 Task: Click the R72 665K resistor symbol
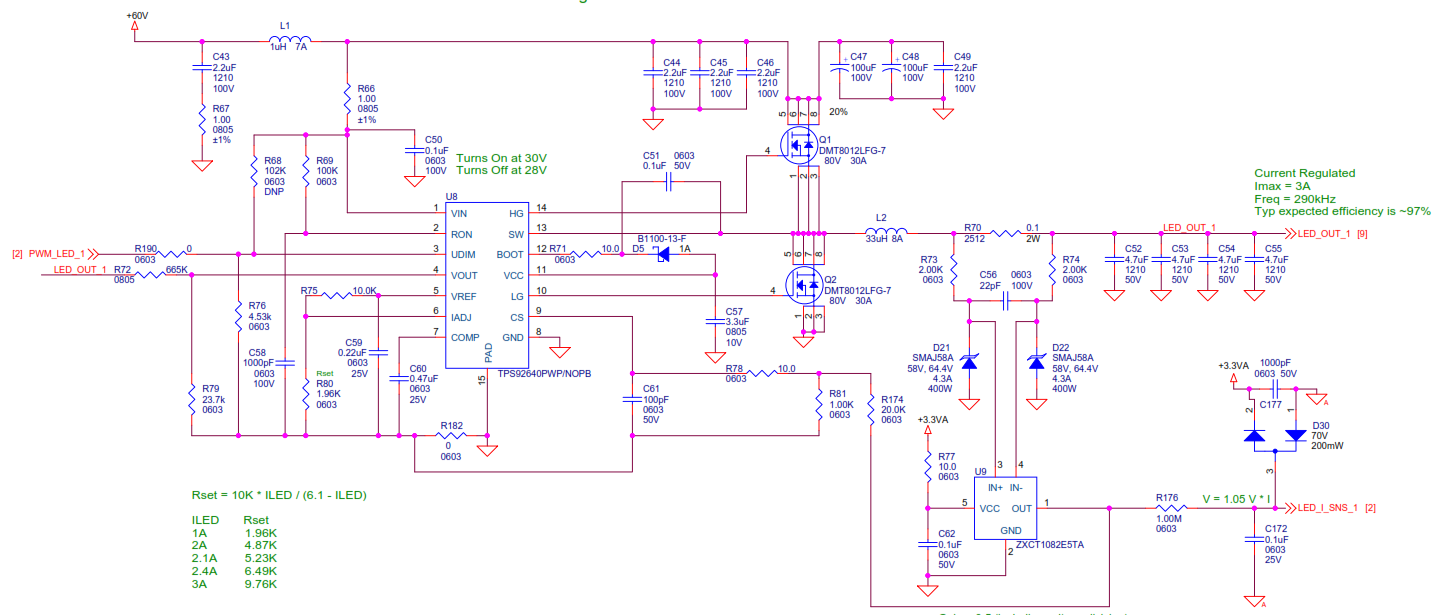coord(148,276)
